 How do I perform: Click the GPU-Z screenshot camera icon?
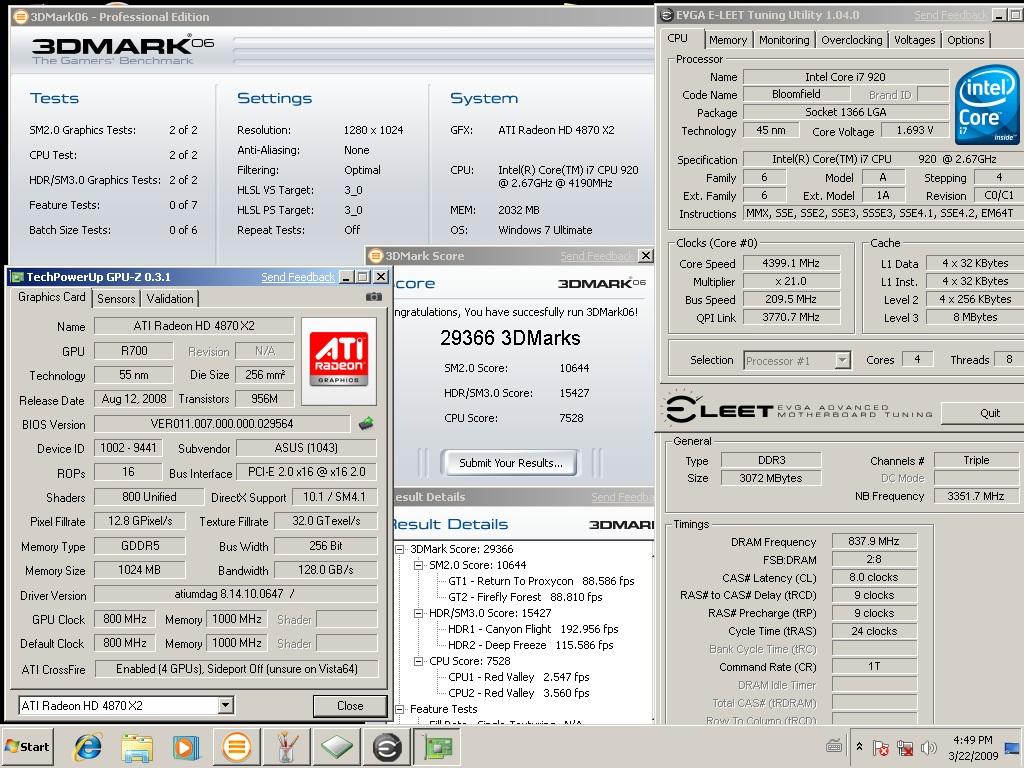(373, 297)
